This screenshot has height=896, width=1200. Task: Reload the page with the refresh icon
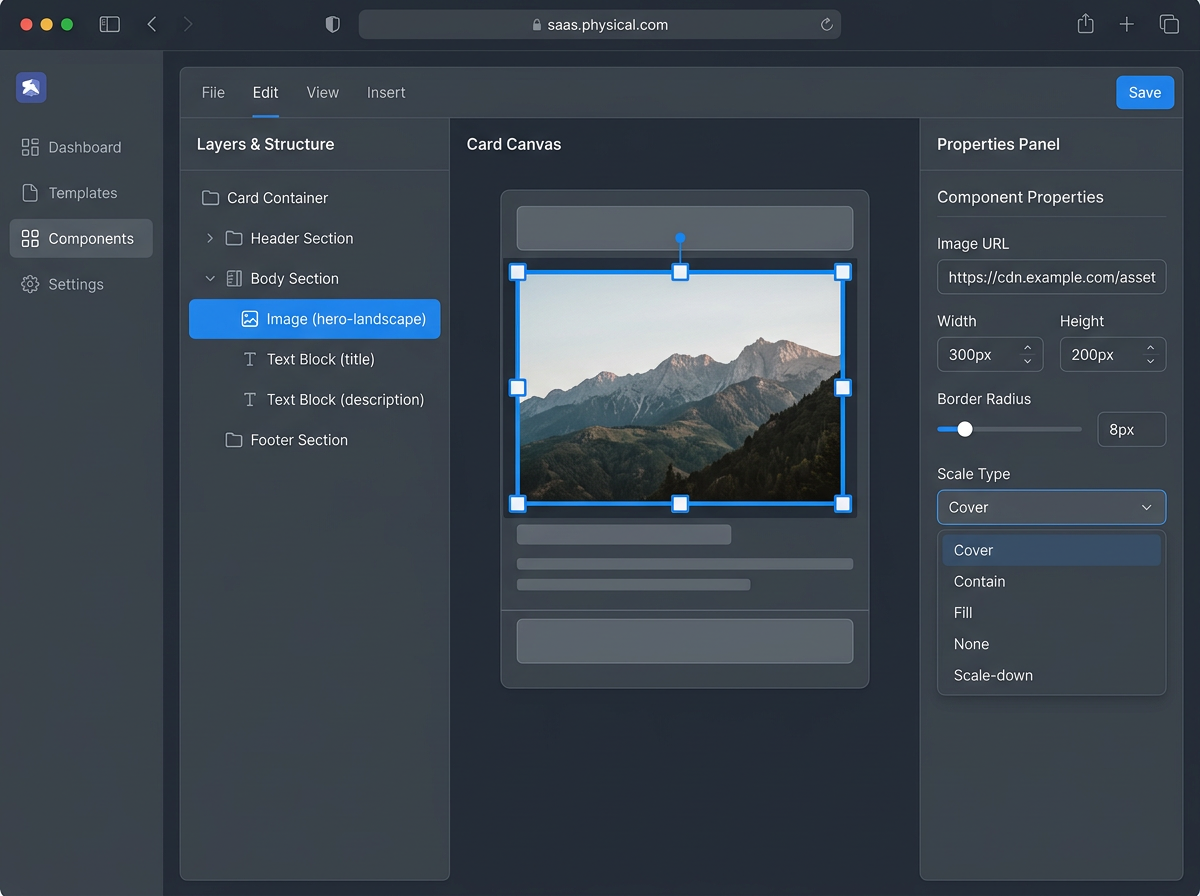pos(827,24)
